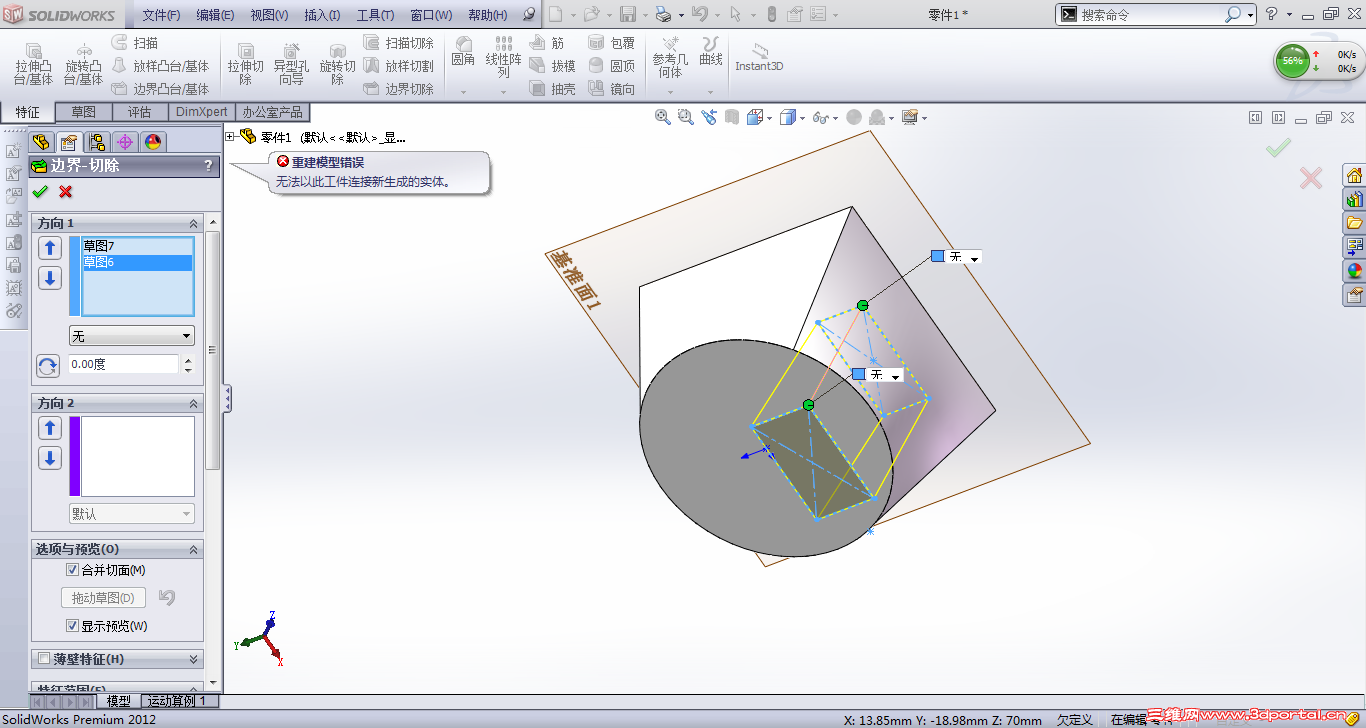The width and height of the screenshot is (1366, 728).
Task: Open the 方向 2 默认 dropdown
Action: tap(132, 514)
